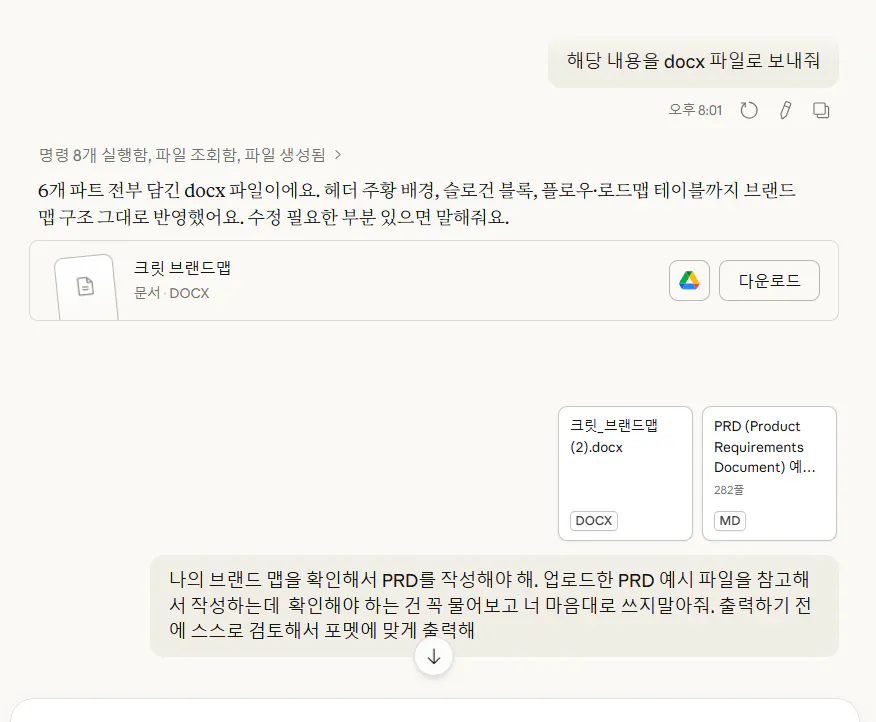Focus the chat message input box

click(435, 710)
